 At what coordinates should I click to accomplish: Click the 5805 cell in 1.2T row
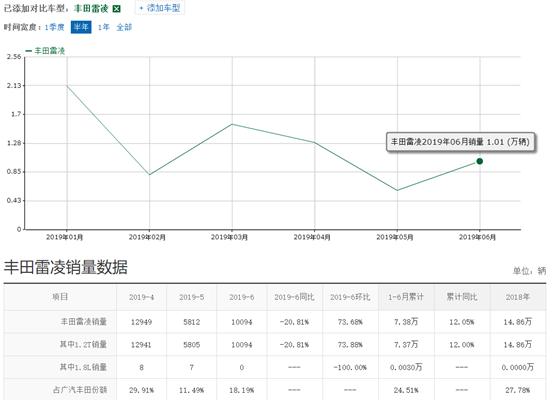[x=191, y=345]
